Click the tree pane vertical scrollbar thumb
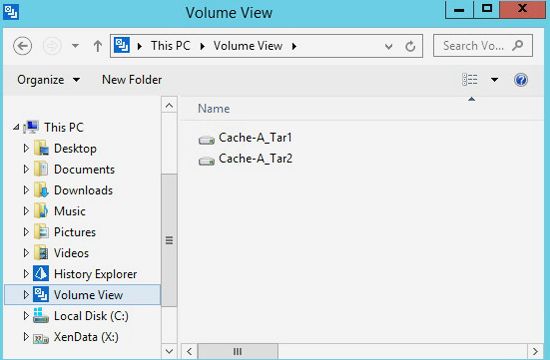This screenshot has height=360, width=550. click(x=169, y=240)
